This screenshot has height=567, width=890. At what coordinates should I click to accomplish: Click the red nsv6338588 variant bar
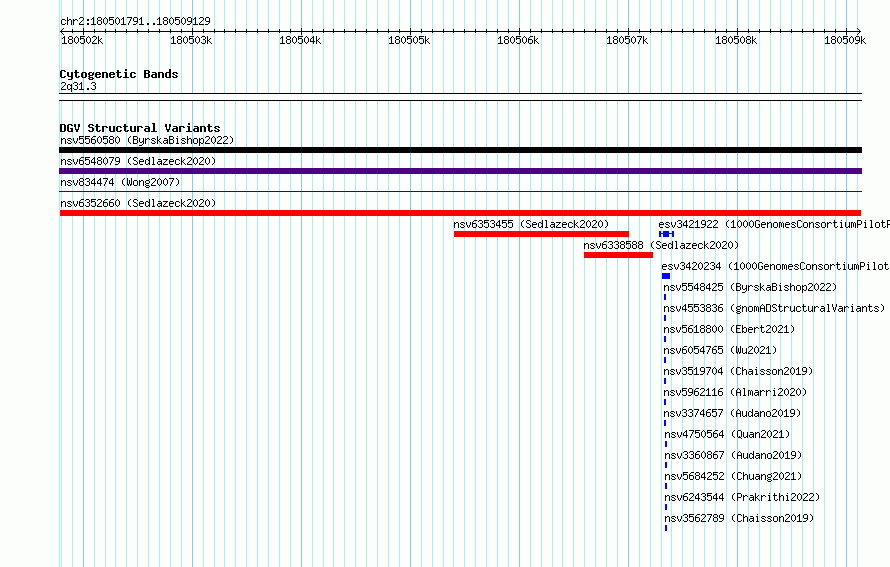coord(618,255)
